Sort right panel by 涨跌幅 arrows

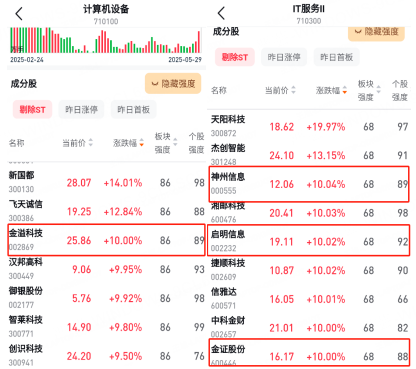(345, 90)
